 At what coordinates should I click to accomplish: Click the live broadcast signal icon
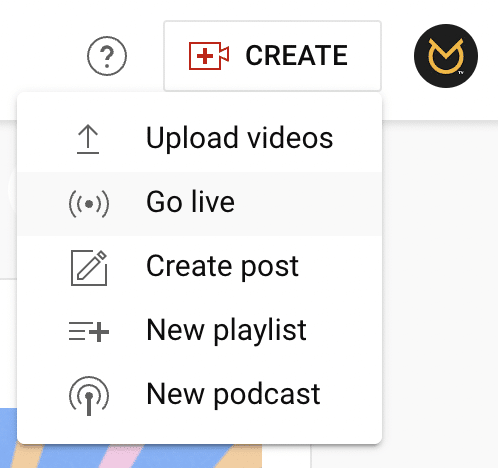click(x=89, y=203)
